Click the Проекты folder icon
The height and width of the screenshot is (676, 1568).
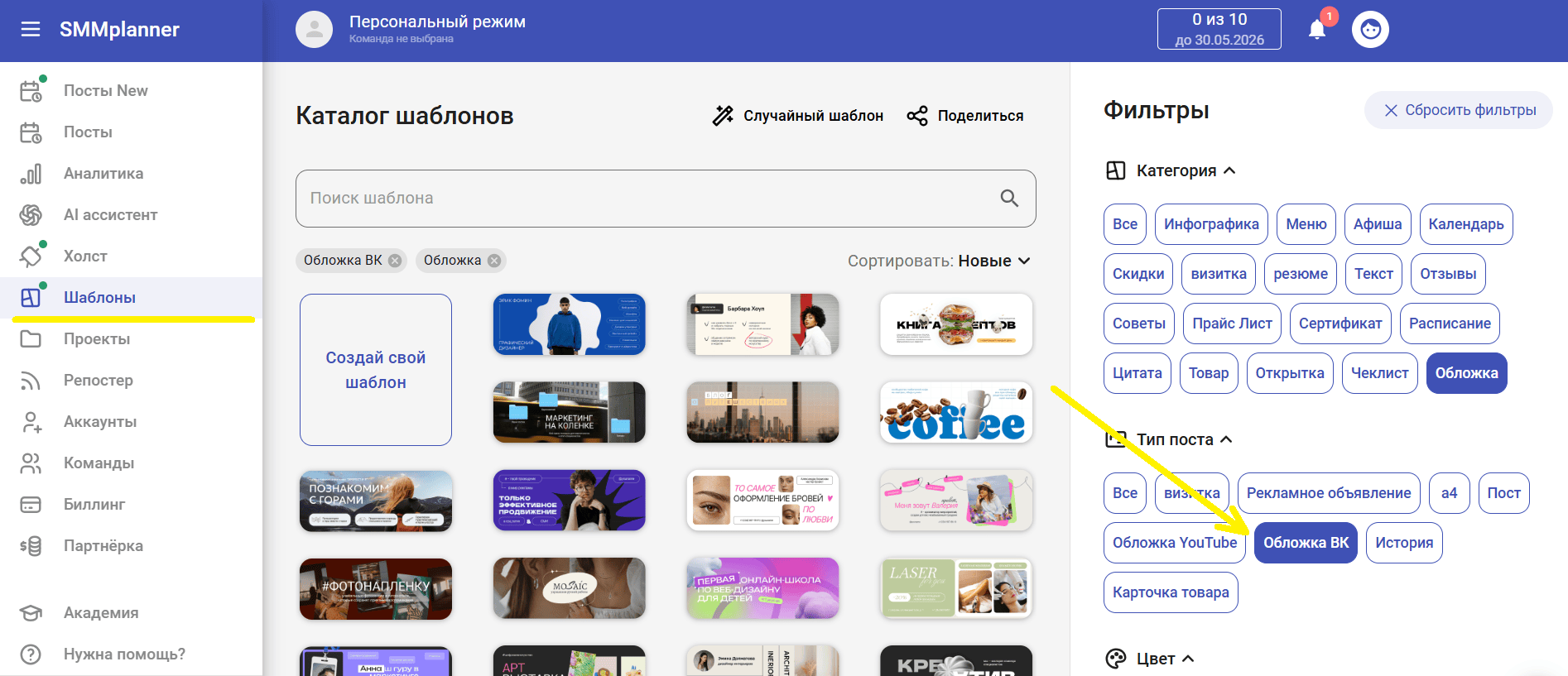(x=31, y=339)
